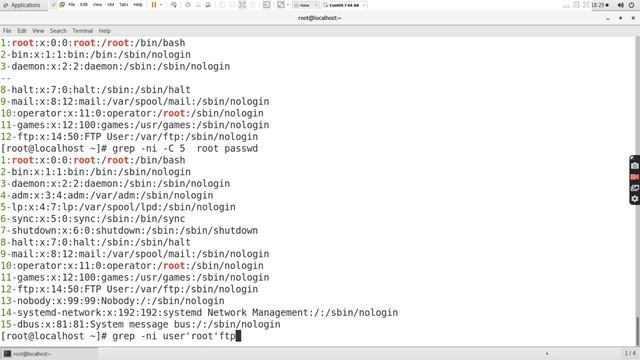Open the VMware Tabs menu
This screenshot has height=360, width=640.
pyautogui.click(x=124, y=5)
